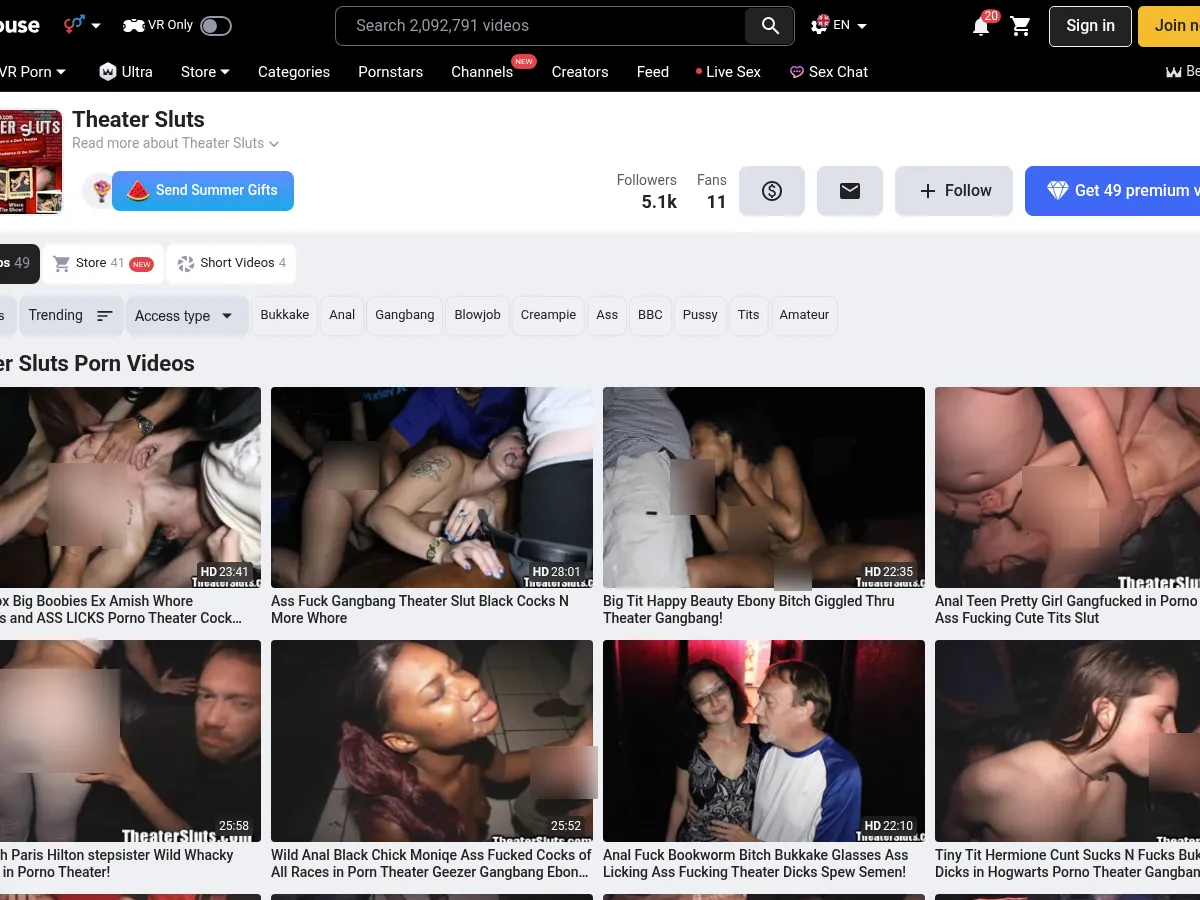Select the Blowjob tag filter

(x=478, y=315)
